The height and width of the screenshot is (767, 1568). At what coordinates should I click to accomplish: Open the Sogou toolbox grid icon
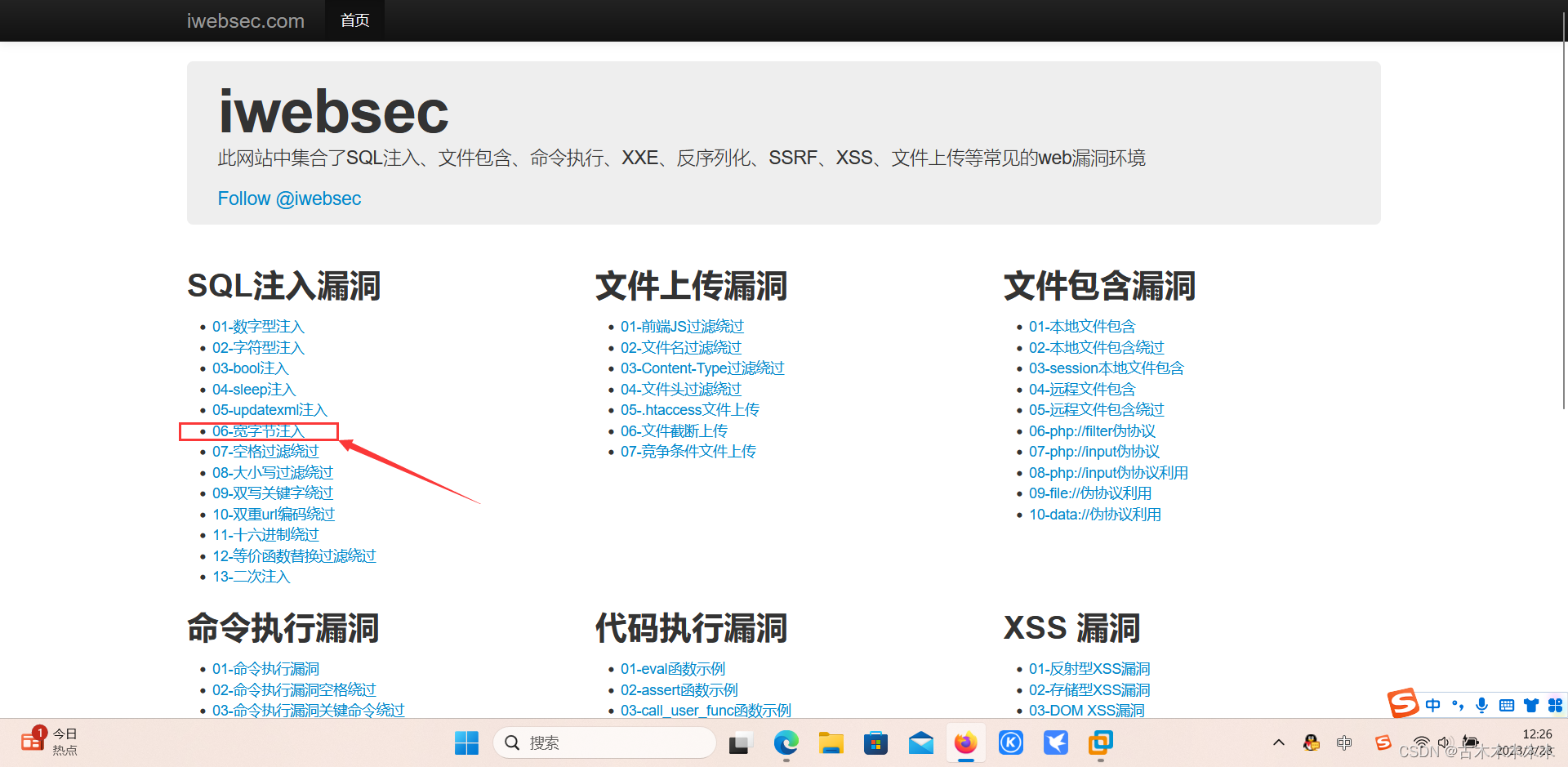[x=1556, y=704]
